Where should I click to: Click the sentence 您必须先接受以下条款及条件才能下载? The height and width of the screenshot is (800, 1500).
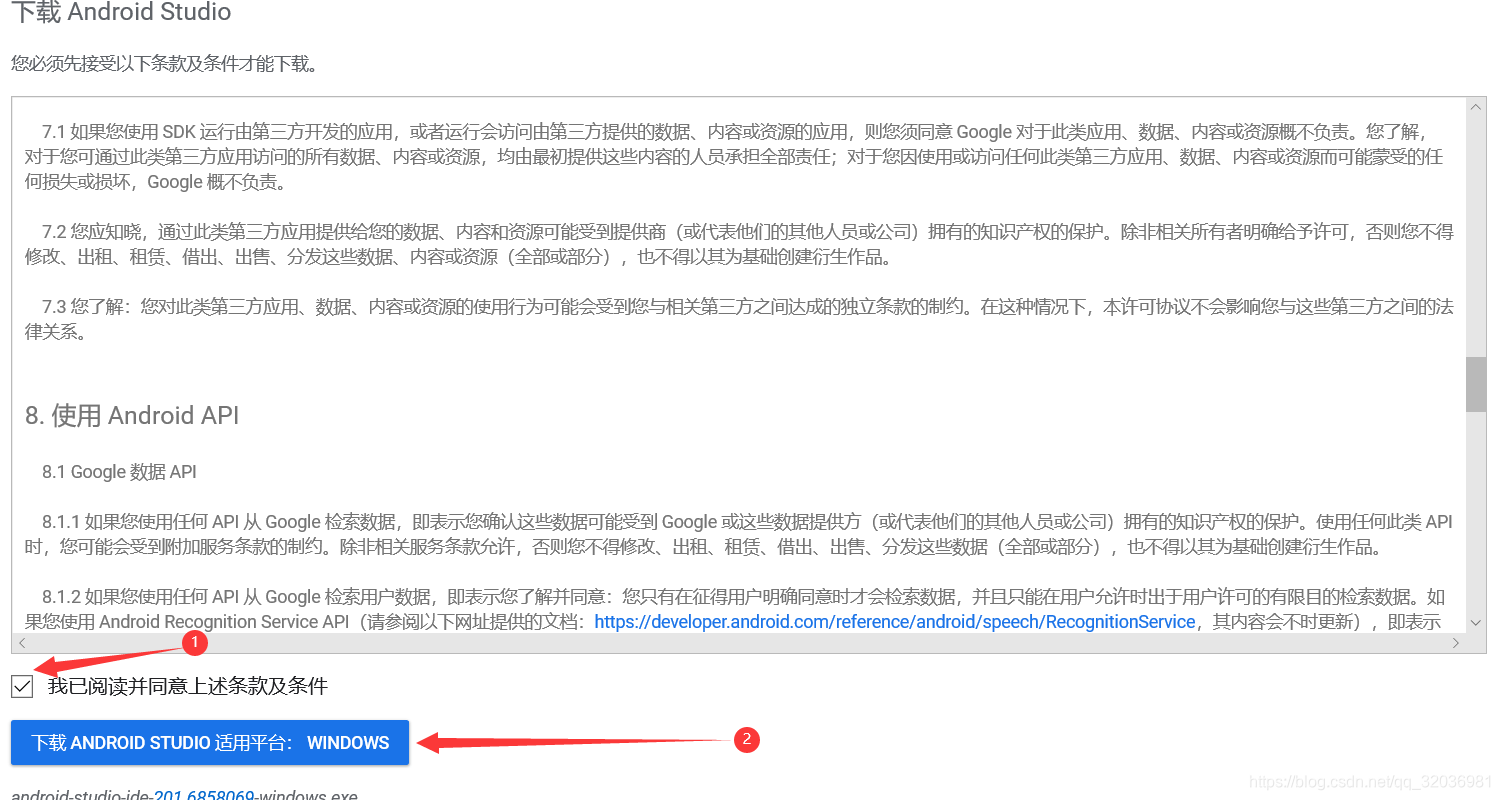[165, 65]
